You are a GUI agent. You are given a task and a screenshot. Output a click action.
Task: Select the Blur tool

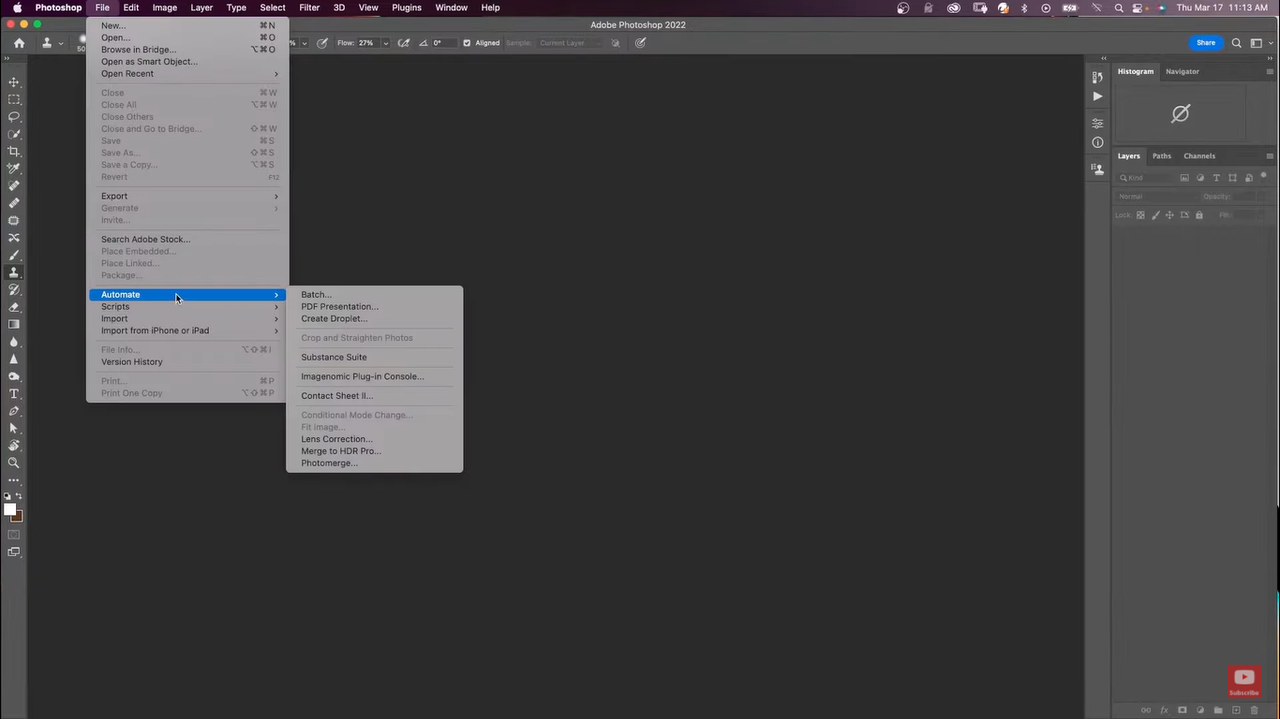pyautogui.click(x=14, y=342)
